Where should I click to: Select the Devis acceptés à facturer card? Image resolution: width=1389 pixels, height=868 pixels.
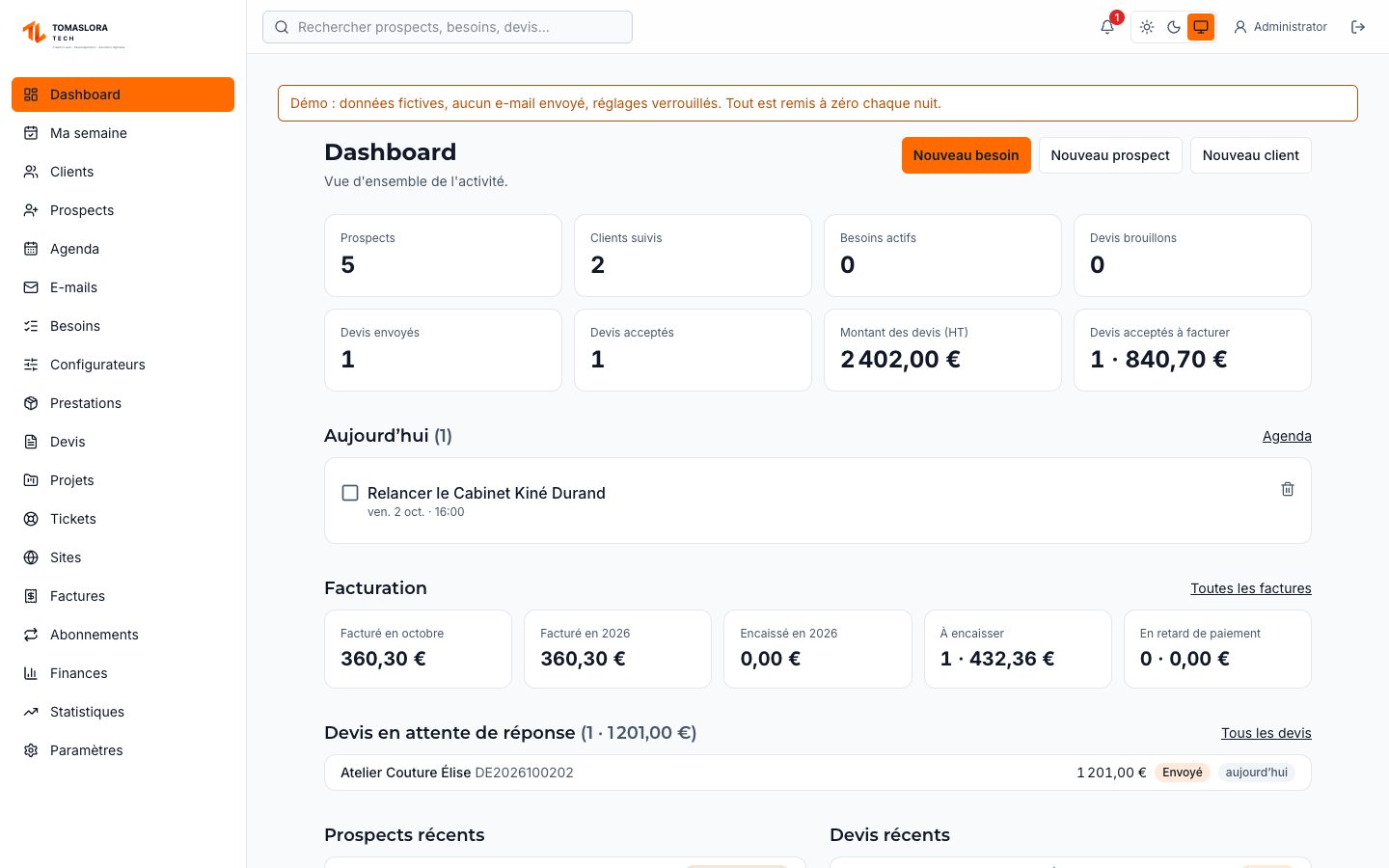point(1192,350)
